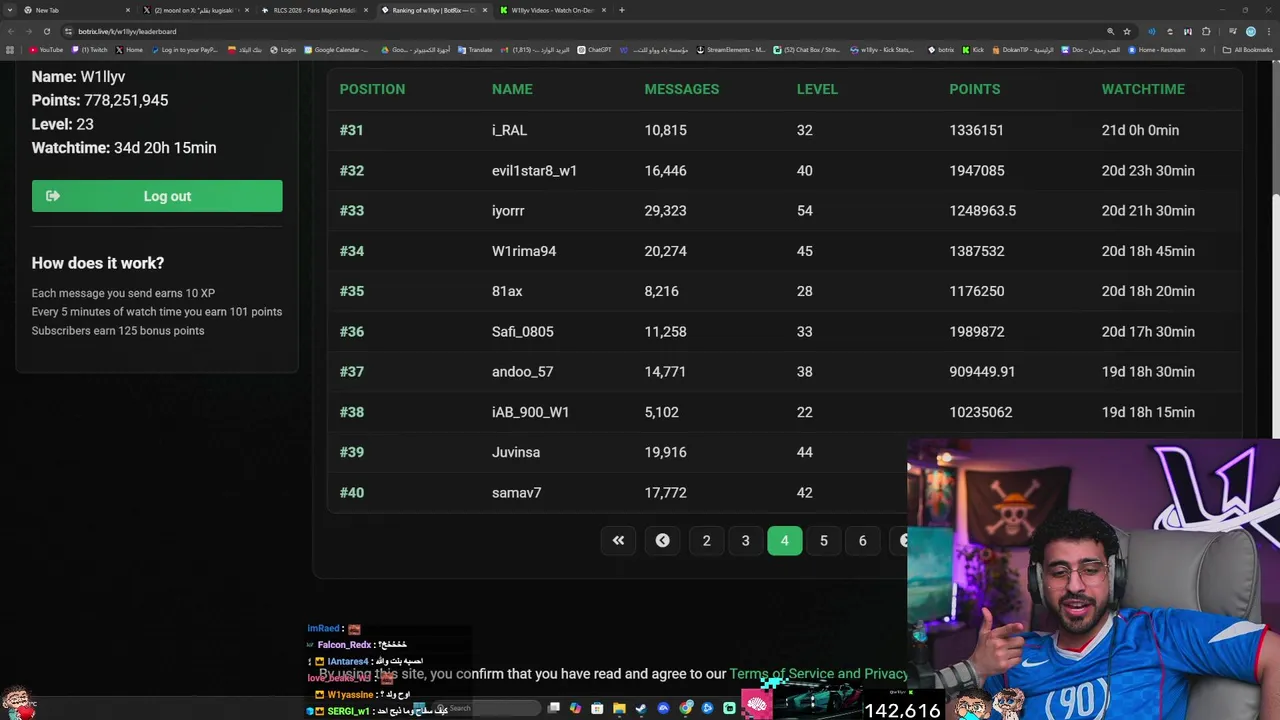Select the name Juvinsa
1280x720 pixels.
pyautogui.click(x=516, y=452)
